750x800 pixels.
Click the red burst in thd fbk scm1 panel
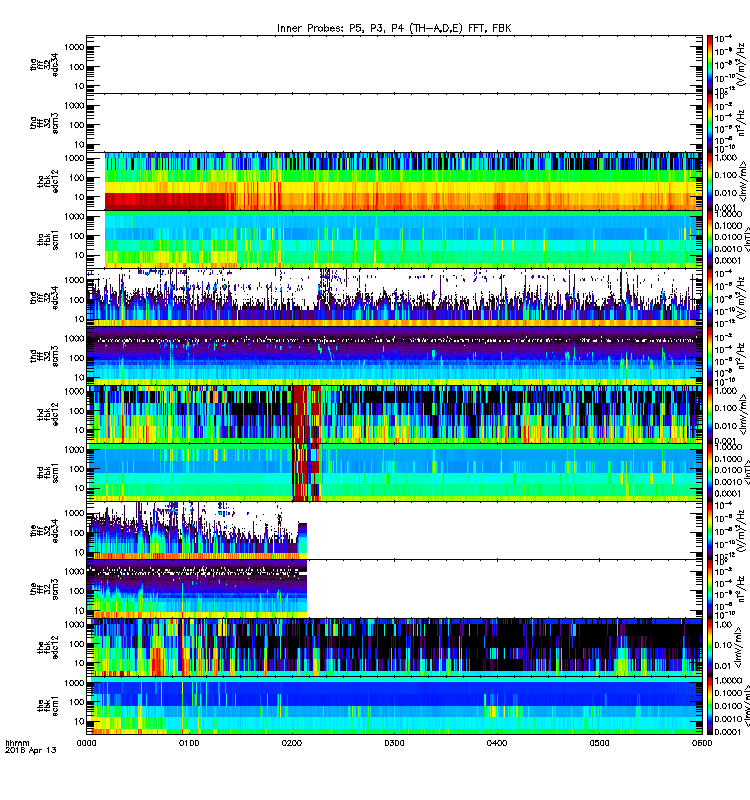pyautogui.click(x=306, y=472)
